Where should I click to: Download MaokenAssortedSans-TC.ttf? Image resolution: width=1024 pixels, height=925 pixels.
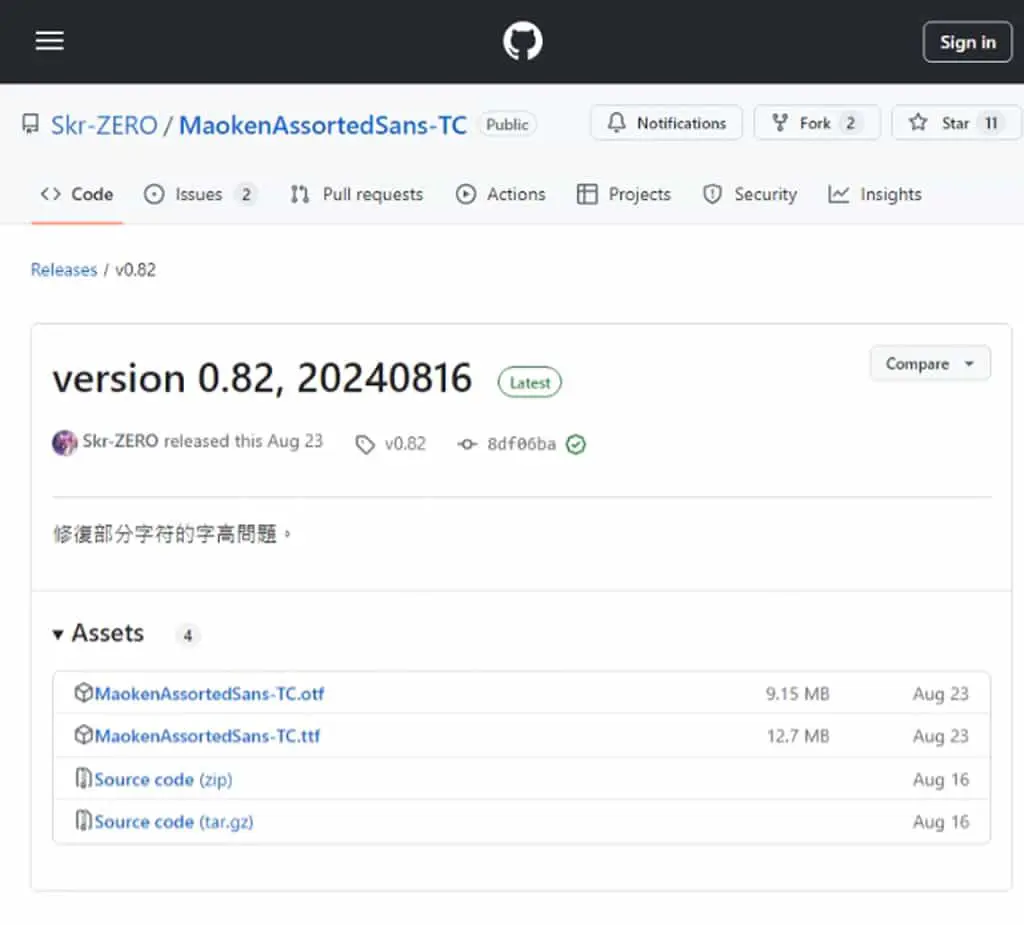[207, 736]
